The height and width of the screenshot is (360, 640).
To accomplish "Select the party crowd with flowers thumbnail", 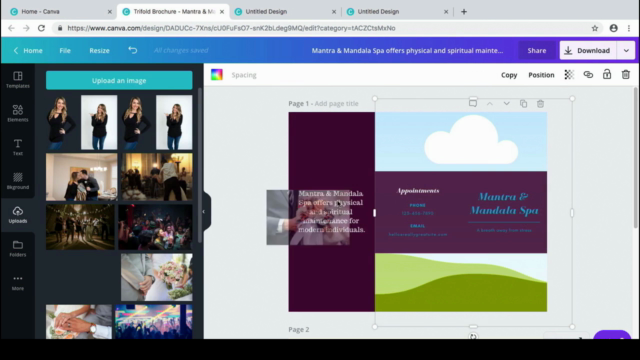I will click(x=155, y=227).
